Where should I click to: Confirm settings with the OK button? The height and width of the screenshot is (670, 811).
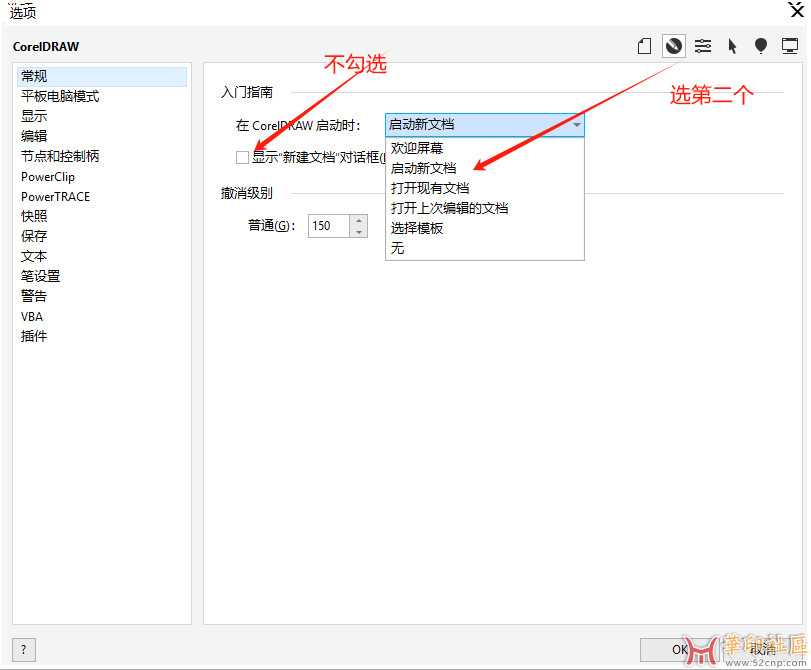coord(679,649)
